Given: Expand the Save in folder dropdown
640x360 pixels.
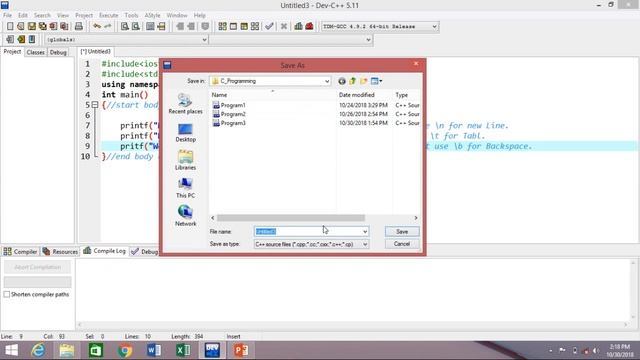Looking at the screenshot, I should click(327, 81).
